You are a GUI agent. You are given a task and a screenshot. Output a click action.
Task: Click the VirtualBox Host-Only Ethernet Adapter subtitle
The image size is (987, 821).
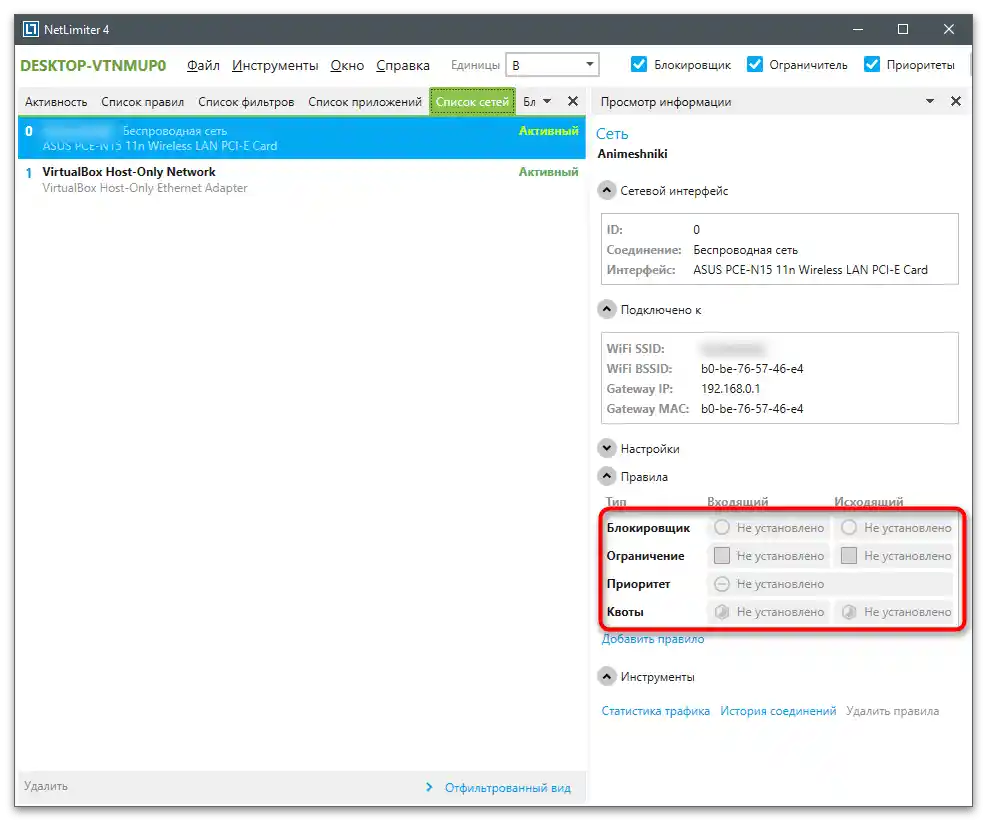point(145,188)
